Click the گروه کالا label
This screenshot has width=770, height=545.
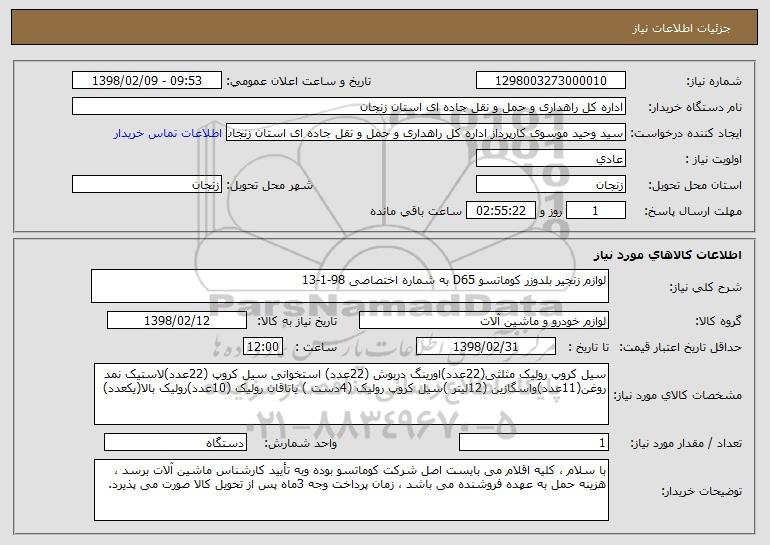tap(718, 321)
